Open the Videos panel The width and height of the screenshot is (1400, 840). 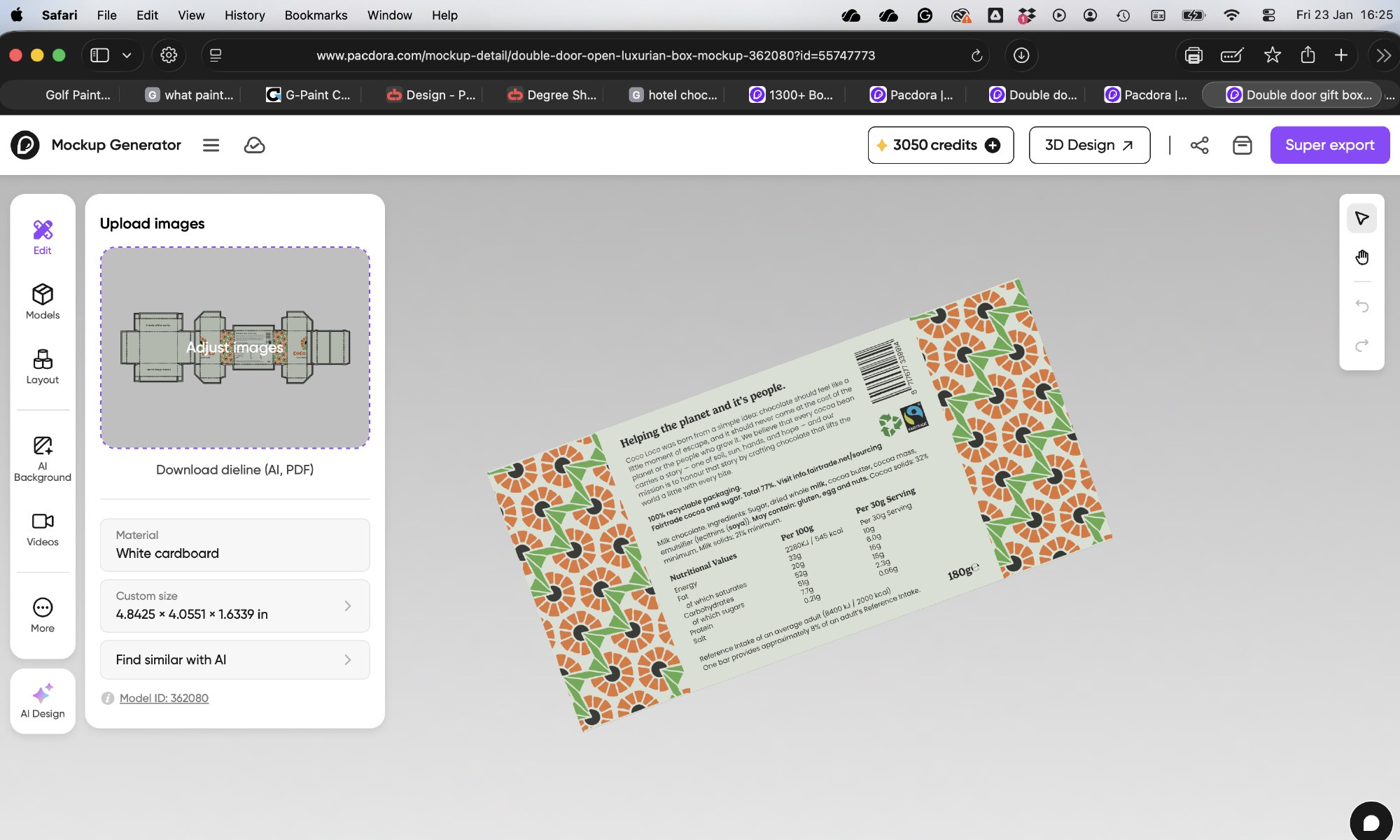(x=43, y=529)
